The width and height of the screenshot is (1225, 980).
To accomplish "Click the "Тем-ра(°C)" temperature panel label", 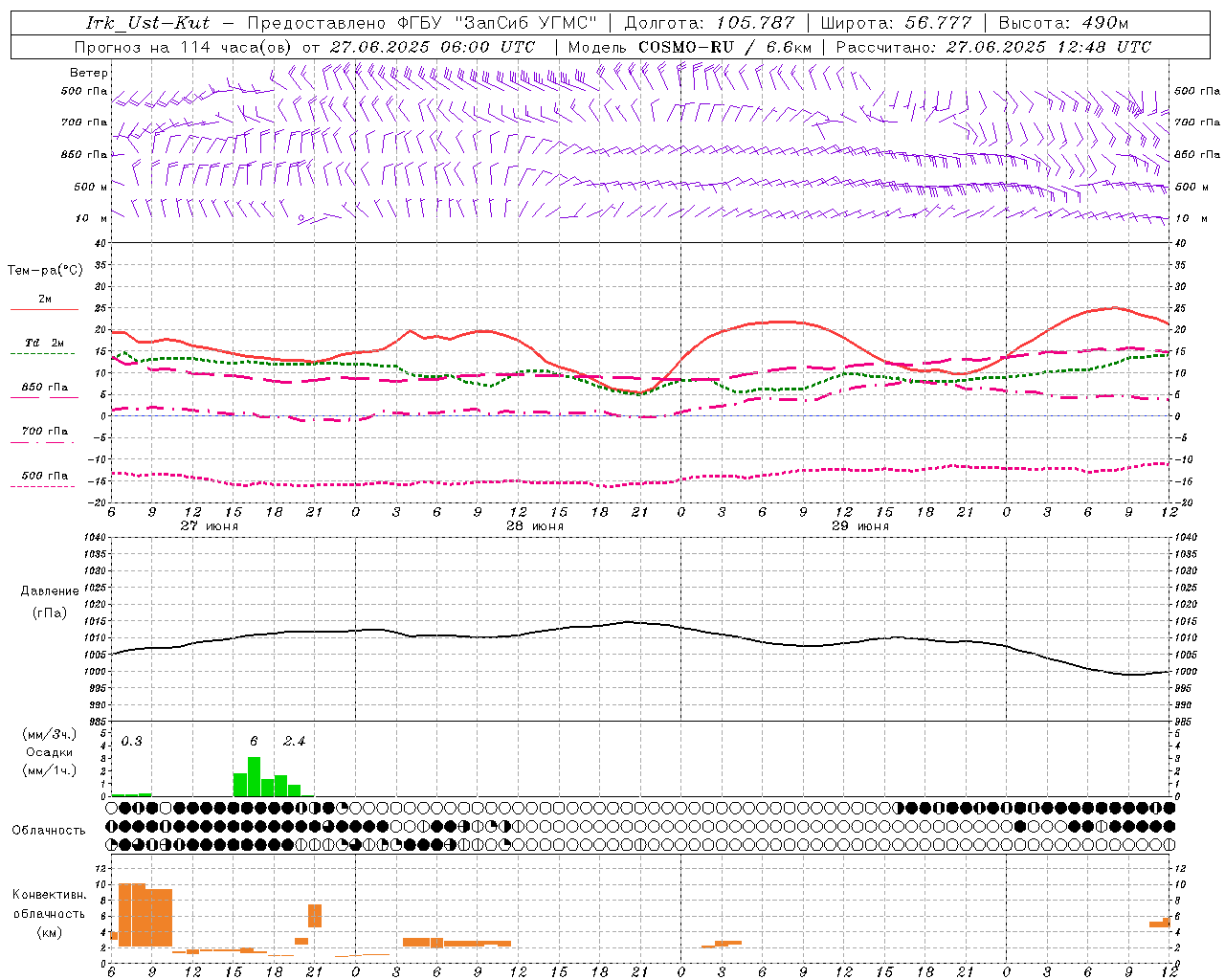I will 45,271.
